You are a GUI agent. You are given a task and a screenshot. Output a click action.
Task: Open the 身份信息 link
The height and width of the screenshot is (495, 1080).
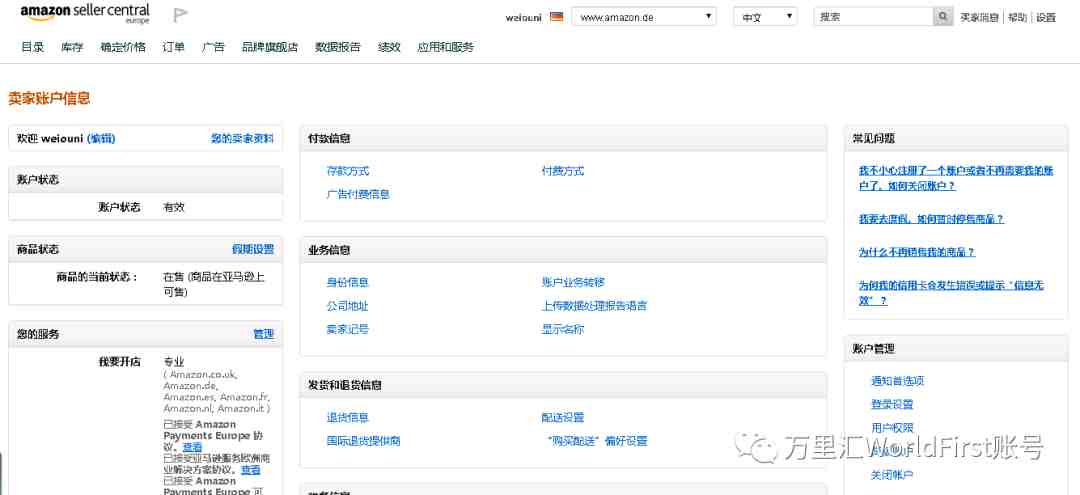348,282
